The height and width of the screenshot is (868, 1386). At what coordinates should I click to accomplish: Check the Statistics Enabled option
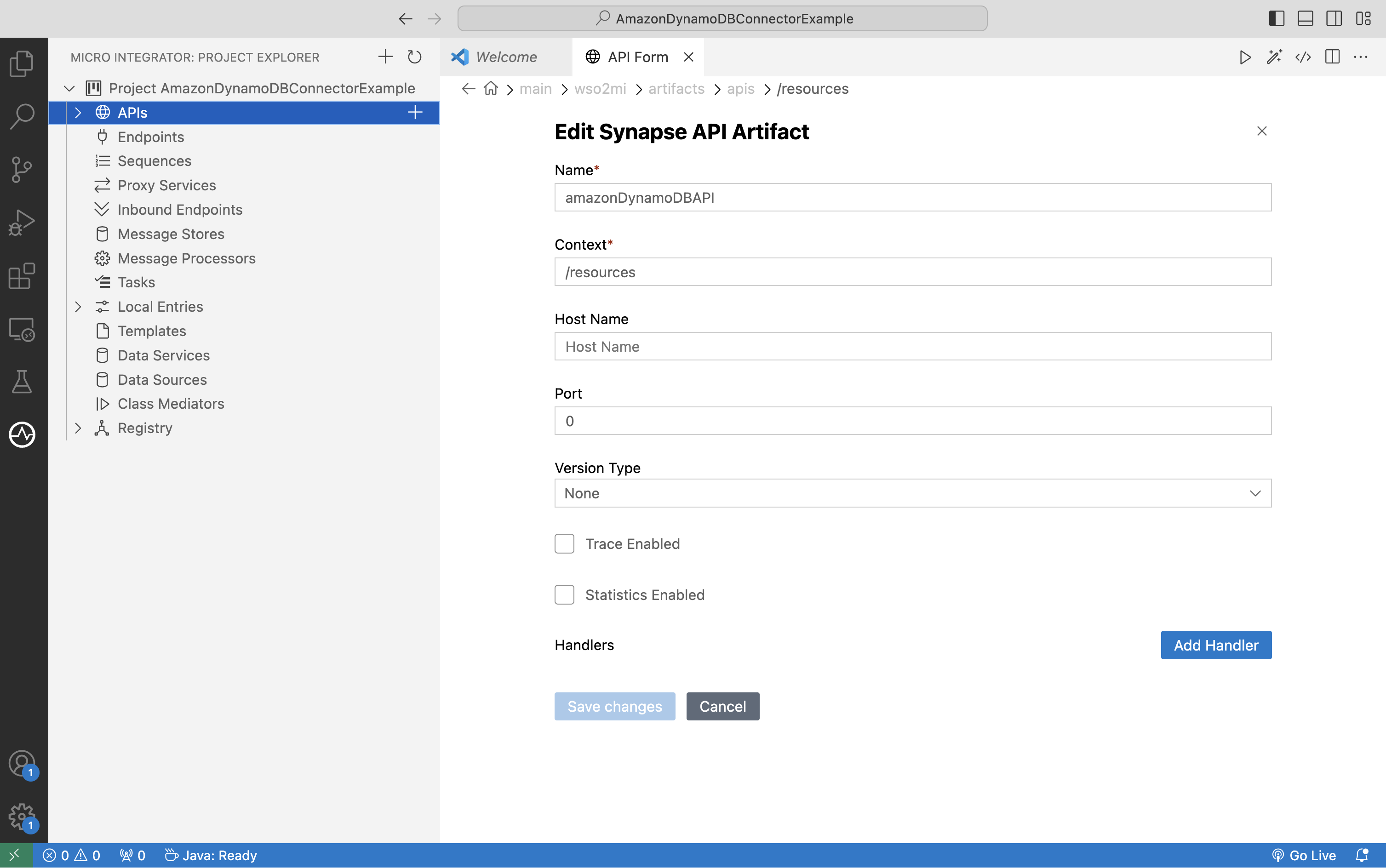[564, 595]
